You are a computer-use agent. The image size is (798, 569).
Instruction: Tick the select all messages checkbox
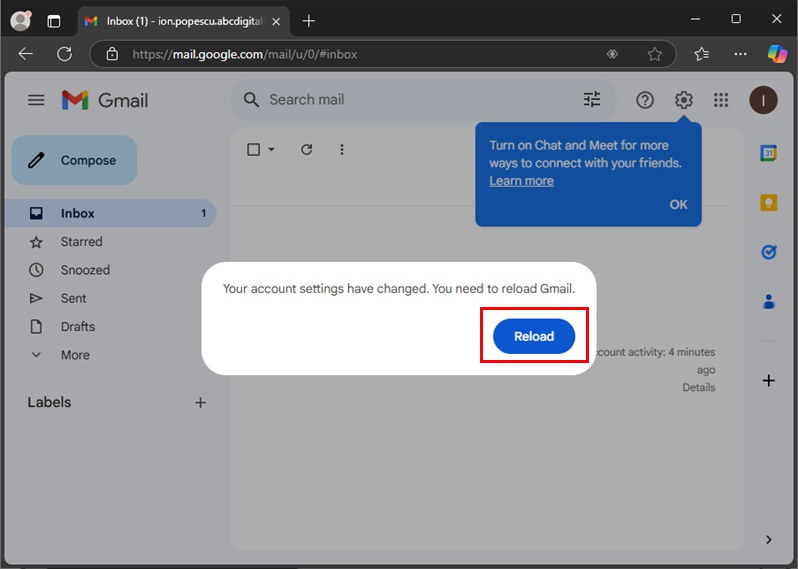pos(253,150)
